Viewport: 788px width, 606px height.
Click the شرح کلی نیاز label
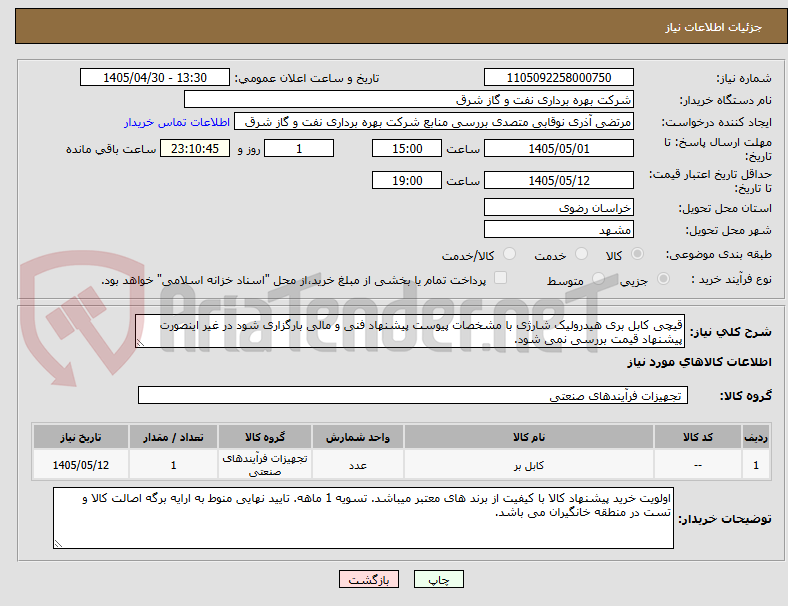click(x=731, y=332)
